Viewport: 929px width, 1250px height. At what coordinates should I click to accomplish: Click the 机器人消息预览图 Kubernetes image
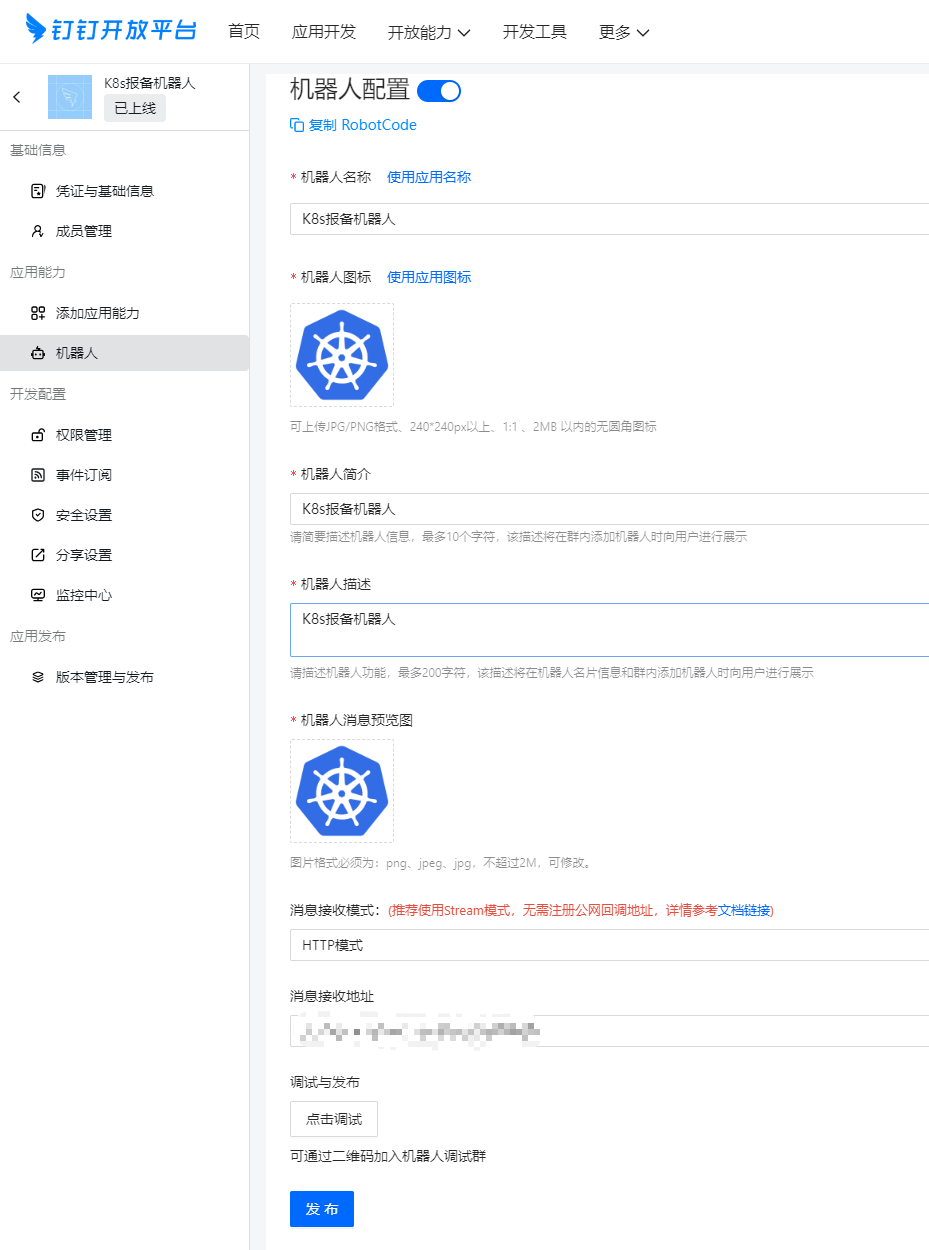pos(342,791)
